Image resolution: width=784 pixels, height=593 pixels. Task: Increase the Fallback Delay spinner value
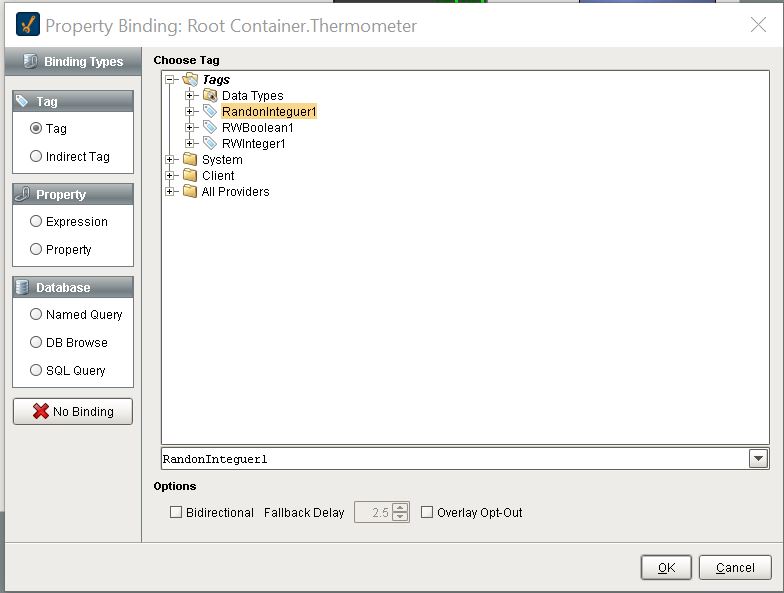point(401,508)
